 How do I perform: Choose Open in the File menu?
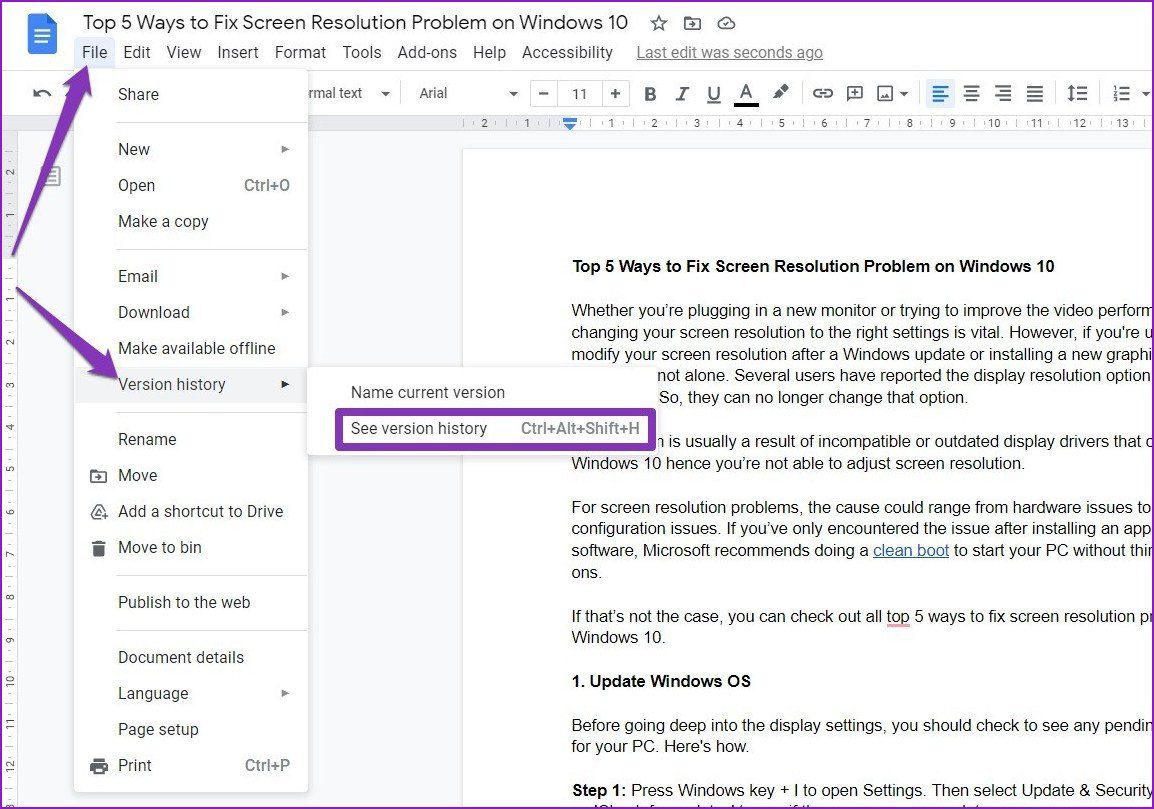(191, 186)
